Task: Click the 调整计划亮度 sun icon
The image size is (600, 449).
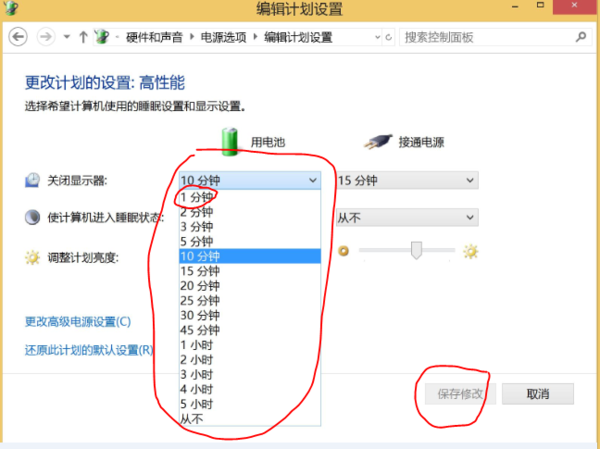Action: [x=33, y=257]
